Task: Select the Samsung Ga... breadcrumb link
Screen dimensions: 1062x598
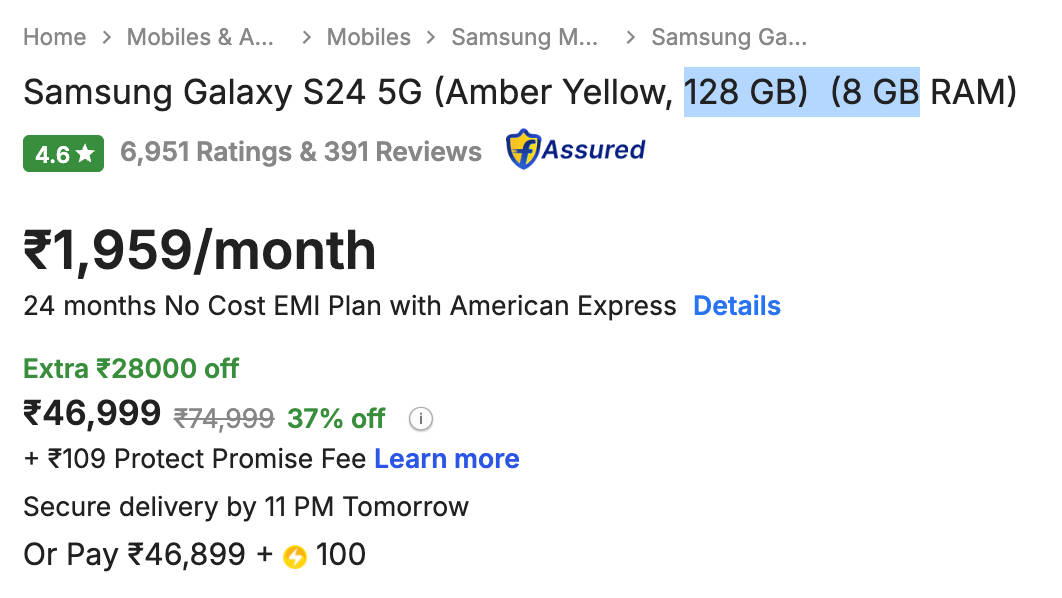Action: [729, 38]
